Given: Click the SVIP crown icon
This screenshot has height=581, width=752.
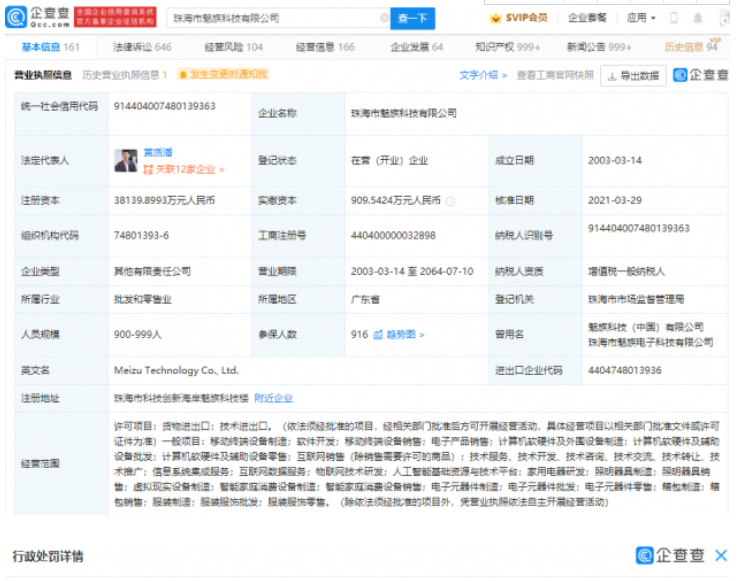Looking at the screenshot, I should pyautogui.click(x=496, y=18).
